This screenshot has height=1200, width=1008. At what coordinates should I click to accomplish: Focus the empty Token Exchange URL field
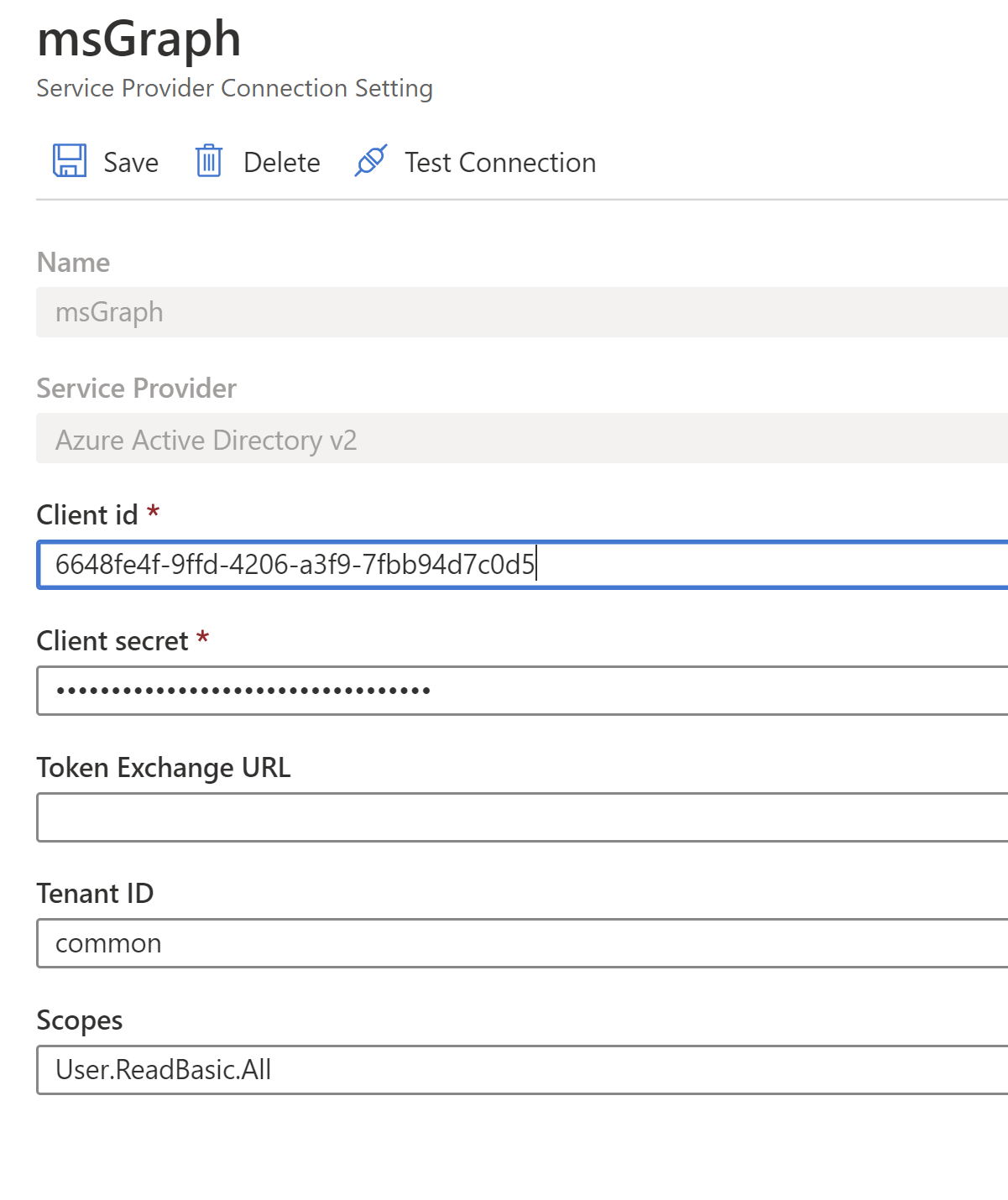coord(504,817)
